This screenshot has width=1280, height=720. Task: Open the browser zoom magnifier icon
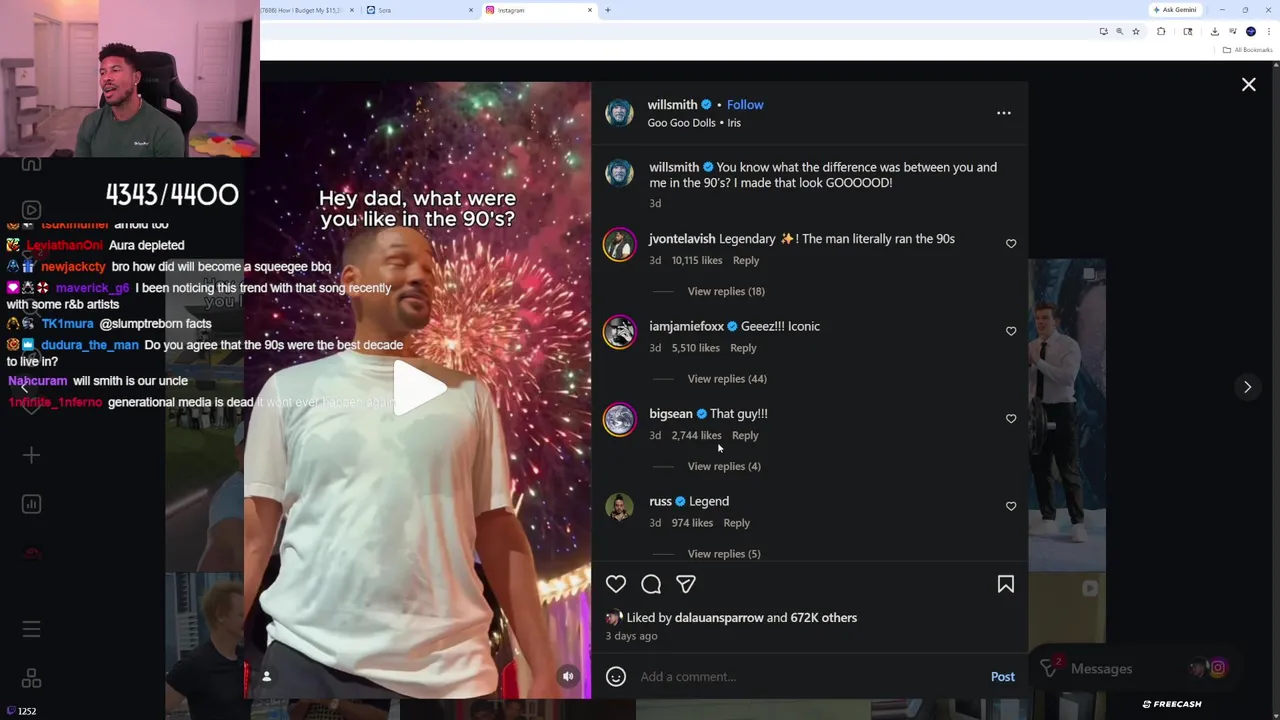tap(1119, 31)
